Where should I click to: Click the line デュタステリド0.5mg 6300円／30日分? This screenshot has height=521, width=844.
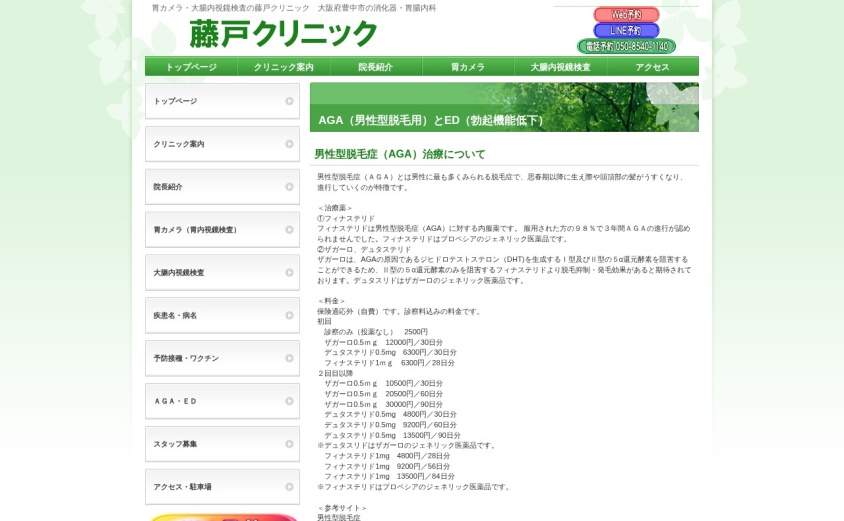coord(390,353)
